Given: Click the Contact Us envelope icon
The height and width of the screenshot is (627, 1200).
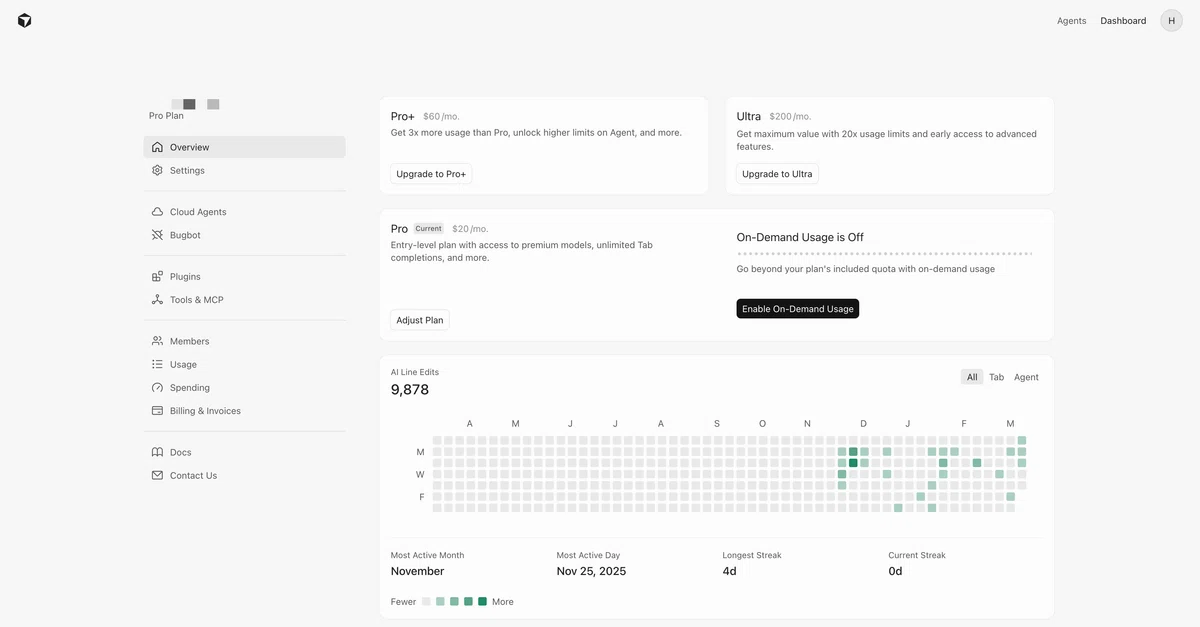Looking at the screenshot, I should (x=157, y=475).
